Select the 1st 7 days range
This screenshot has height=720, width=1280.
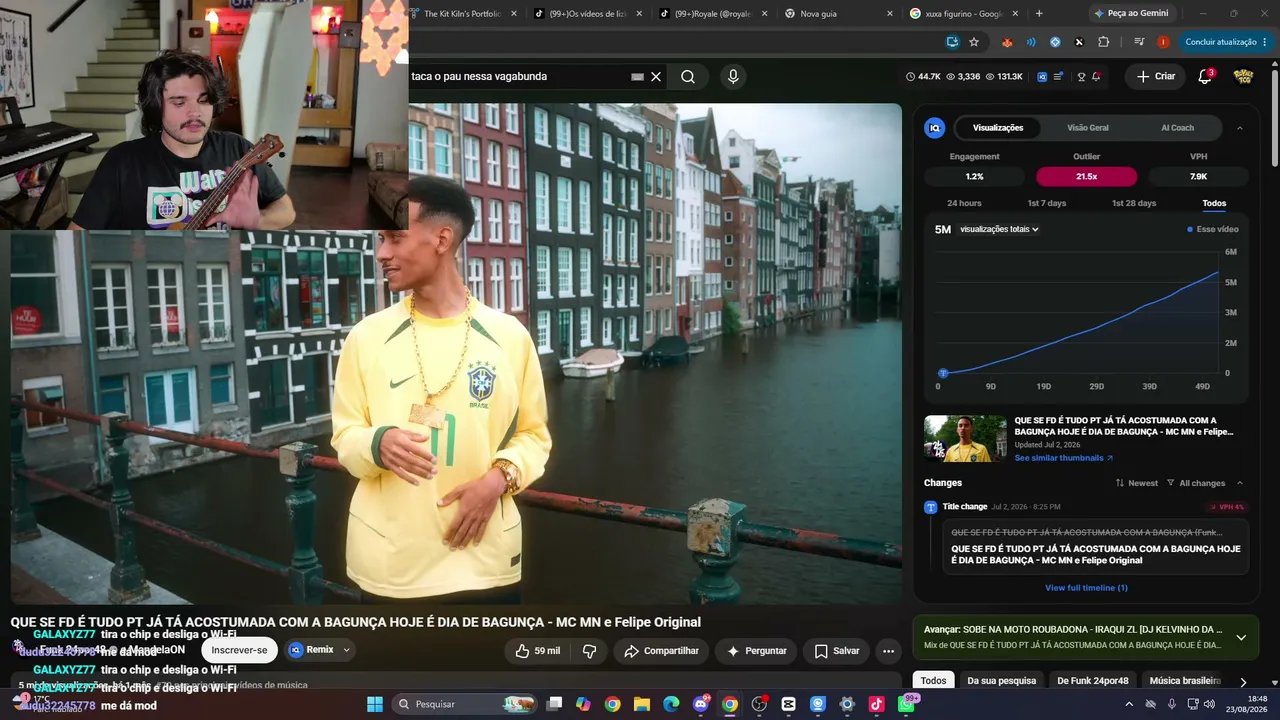(x=1047, y=203)
